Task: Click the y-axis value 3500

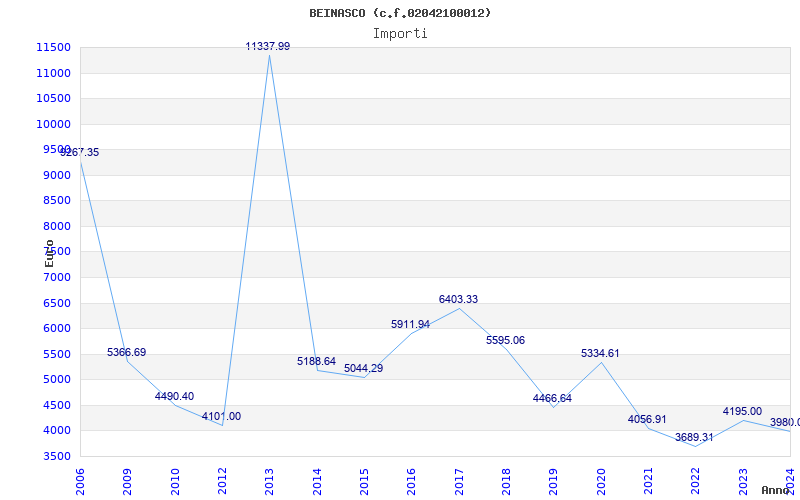Action: 56,456
